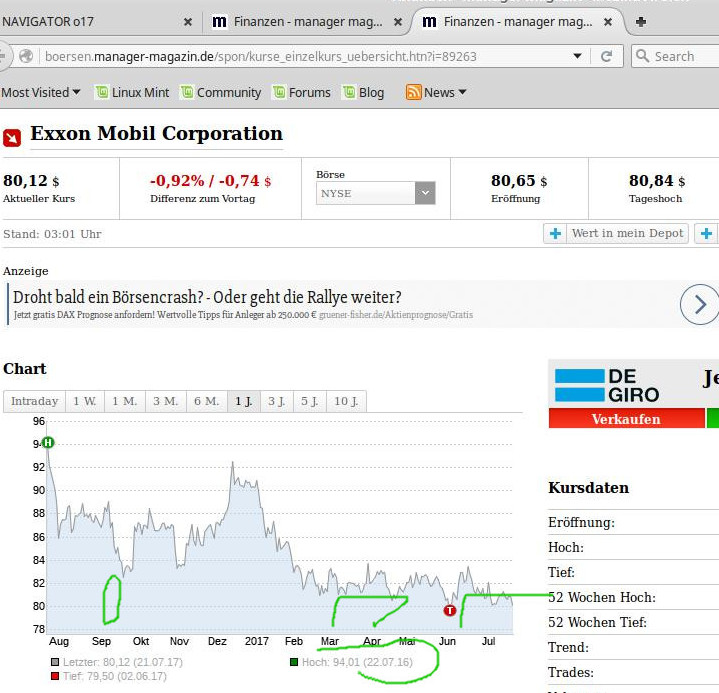Click the Stand: 03:01 Uhr timestamp
This screenshot has width=719, height=693.
pyautogui.click(x=52, y=234)
